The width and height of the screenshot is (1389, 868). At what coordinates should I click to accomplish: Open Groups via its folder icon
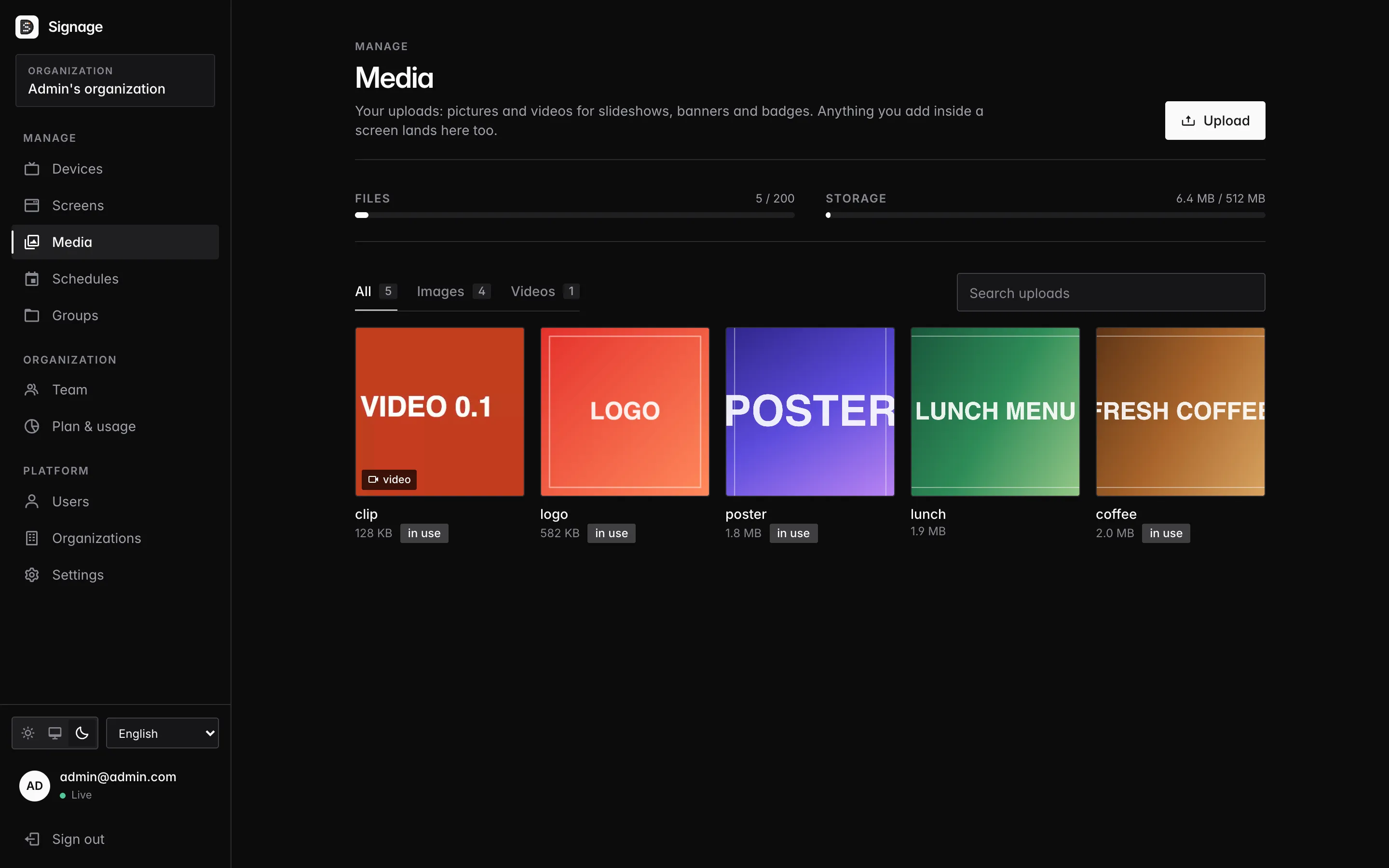pos(32,316)
